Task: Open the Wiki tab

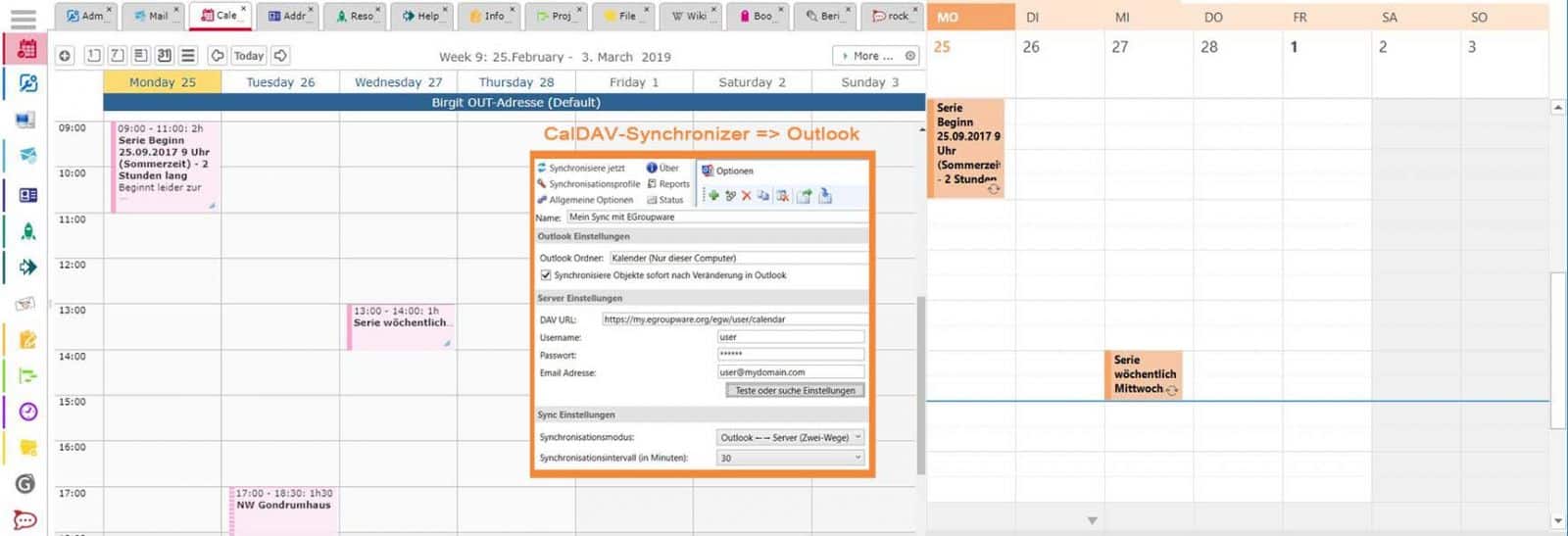Action: tap(690, 16)
